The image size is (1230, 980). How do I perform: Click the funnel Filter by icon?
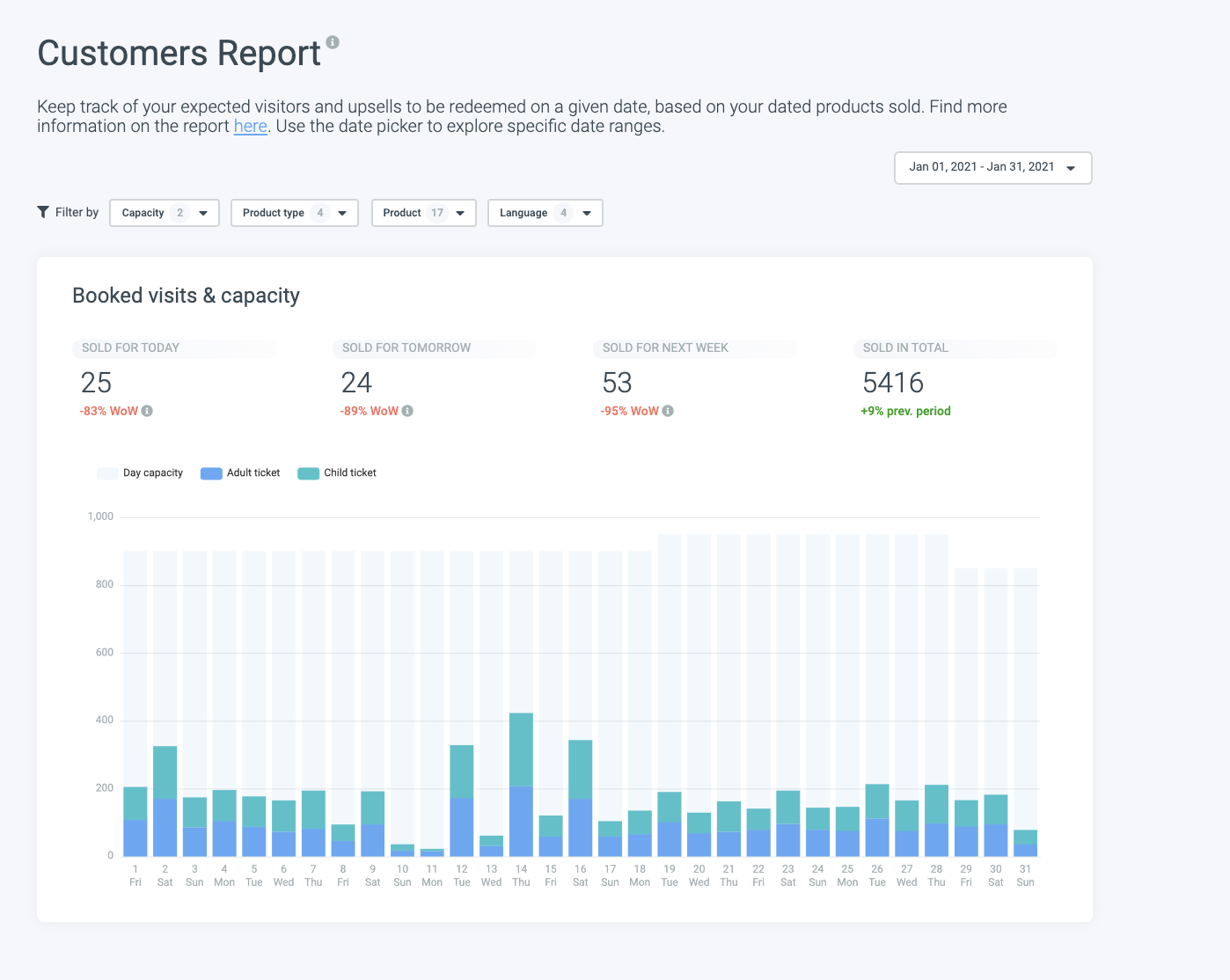coord(43,212)
